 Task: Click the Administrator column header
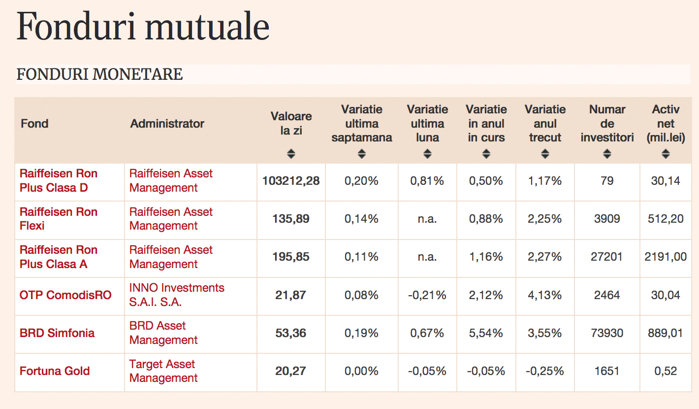pos(167,124)
